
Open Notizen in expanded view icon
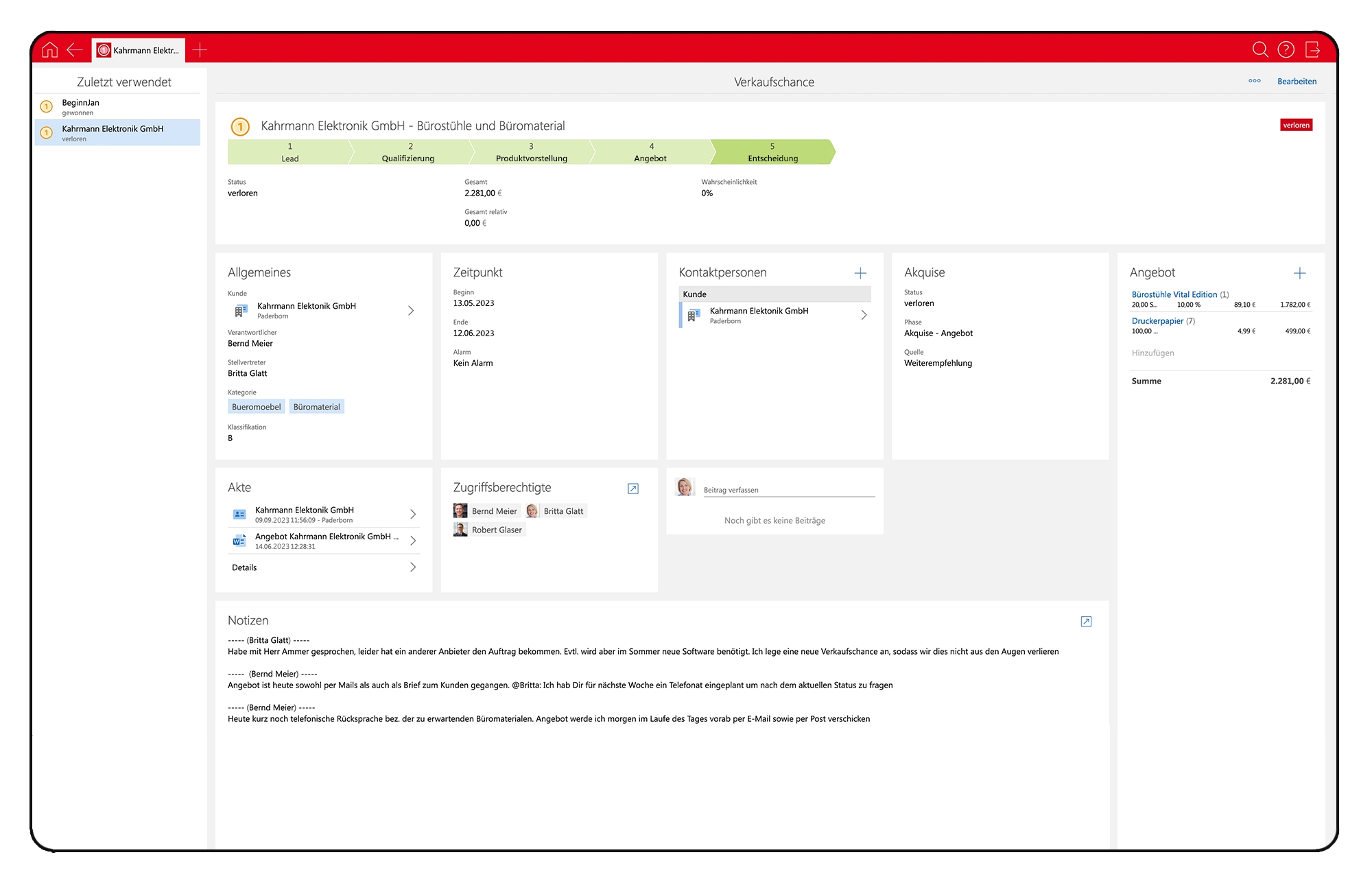click(x=1086, y=622)
